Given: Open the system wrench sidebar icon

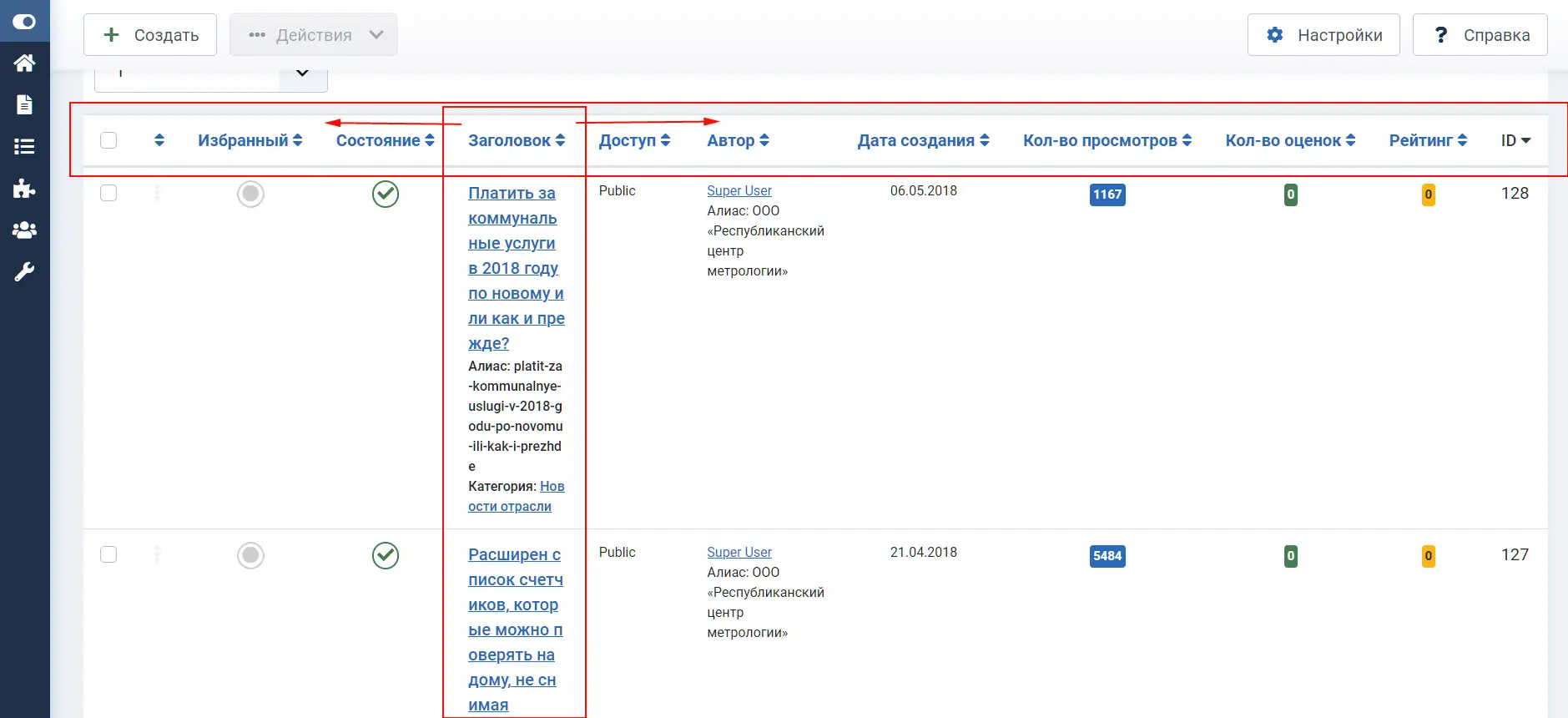Looking at the screenshot, I should click(x=24, y=271).
